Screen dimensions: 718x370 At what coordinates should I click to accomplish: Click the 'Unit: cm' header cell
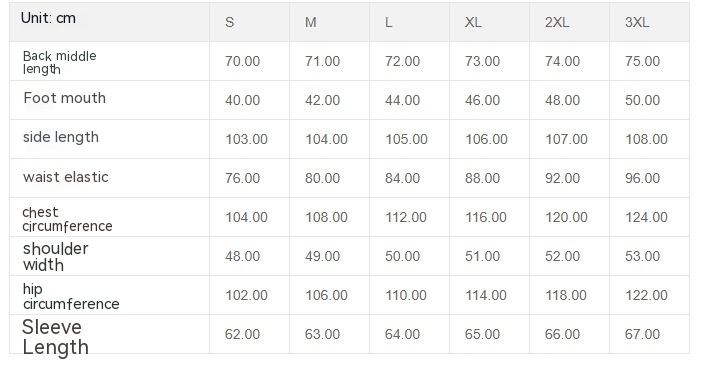(x=109, y=22)
